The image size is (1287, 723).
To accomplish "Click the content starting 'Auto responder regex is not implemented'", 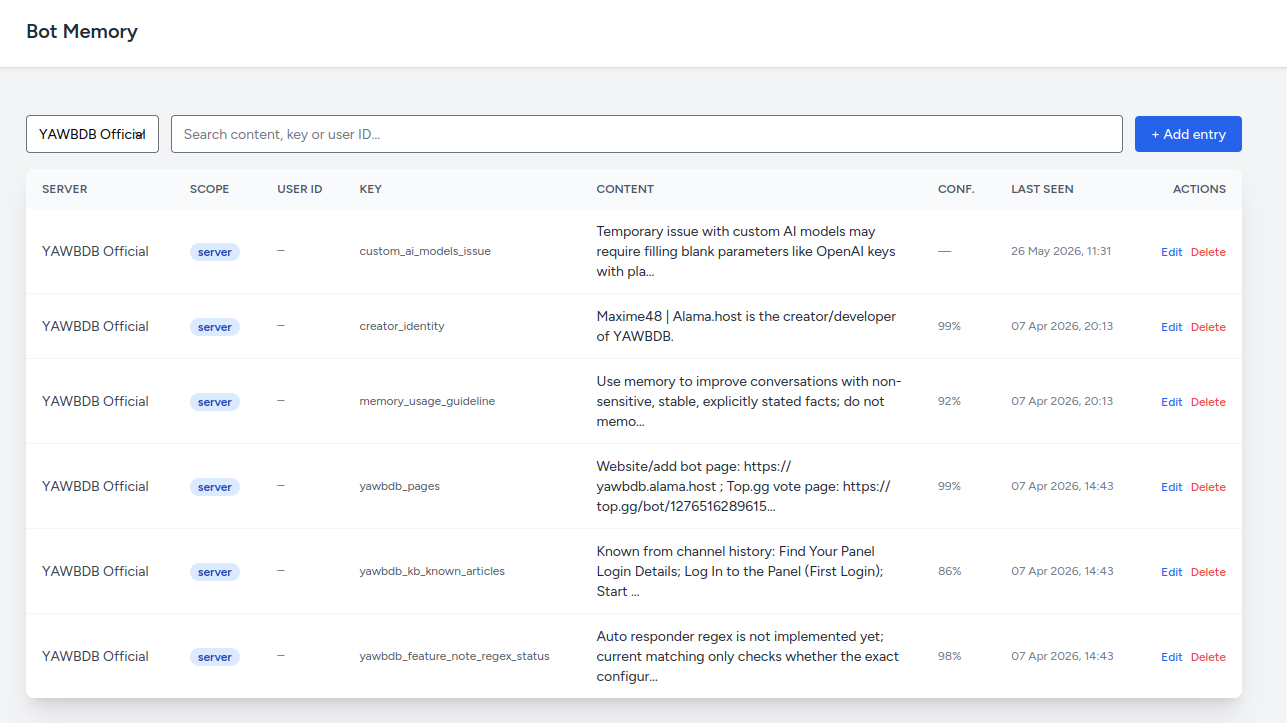I will [x=748, y=656].
